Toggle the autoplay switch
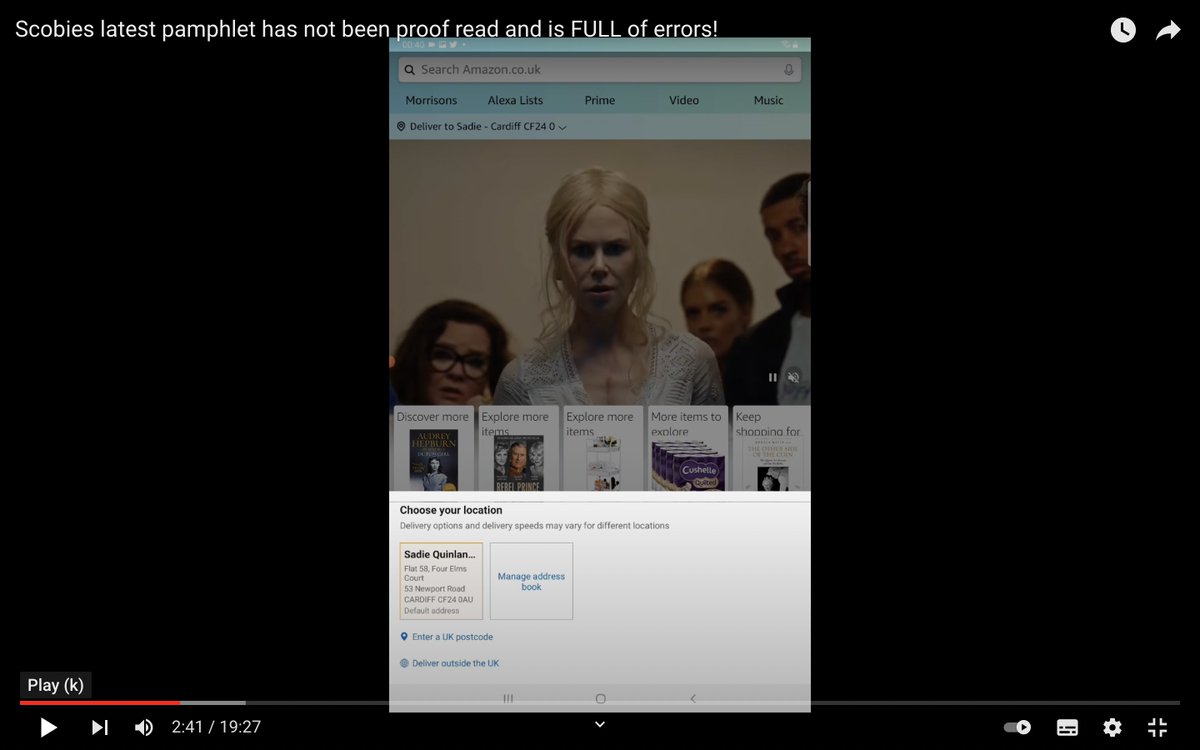The width and height of the screenshot is (1200, 750). (x=1017, y=728)
